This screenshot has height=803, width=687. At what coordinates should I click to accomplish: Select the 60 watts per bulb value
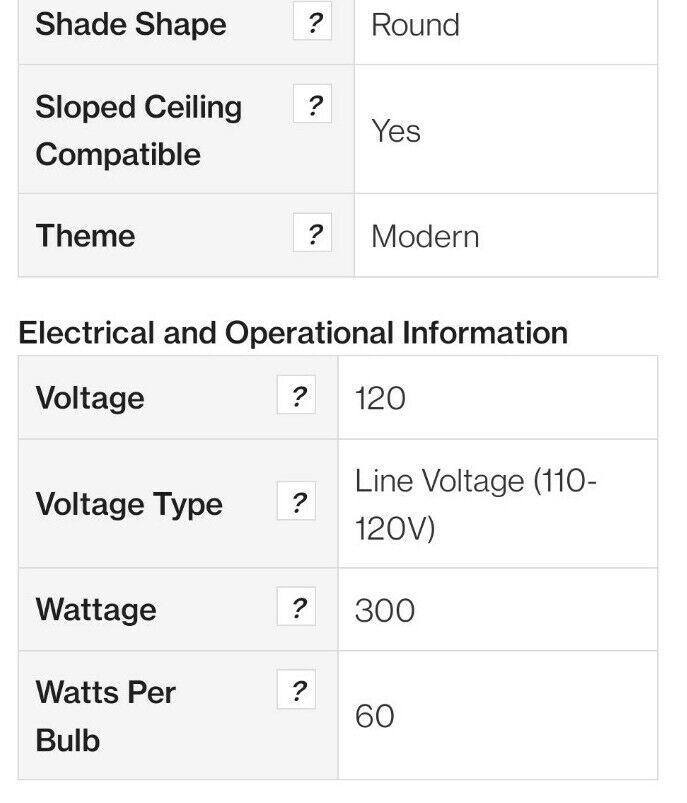pyautogui.click(x=374, y=715)
